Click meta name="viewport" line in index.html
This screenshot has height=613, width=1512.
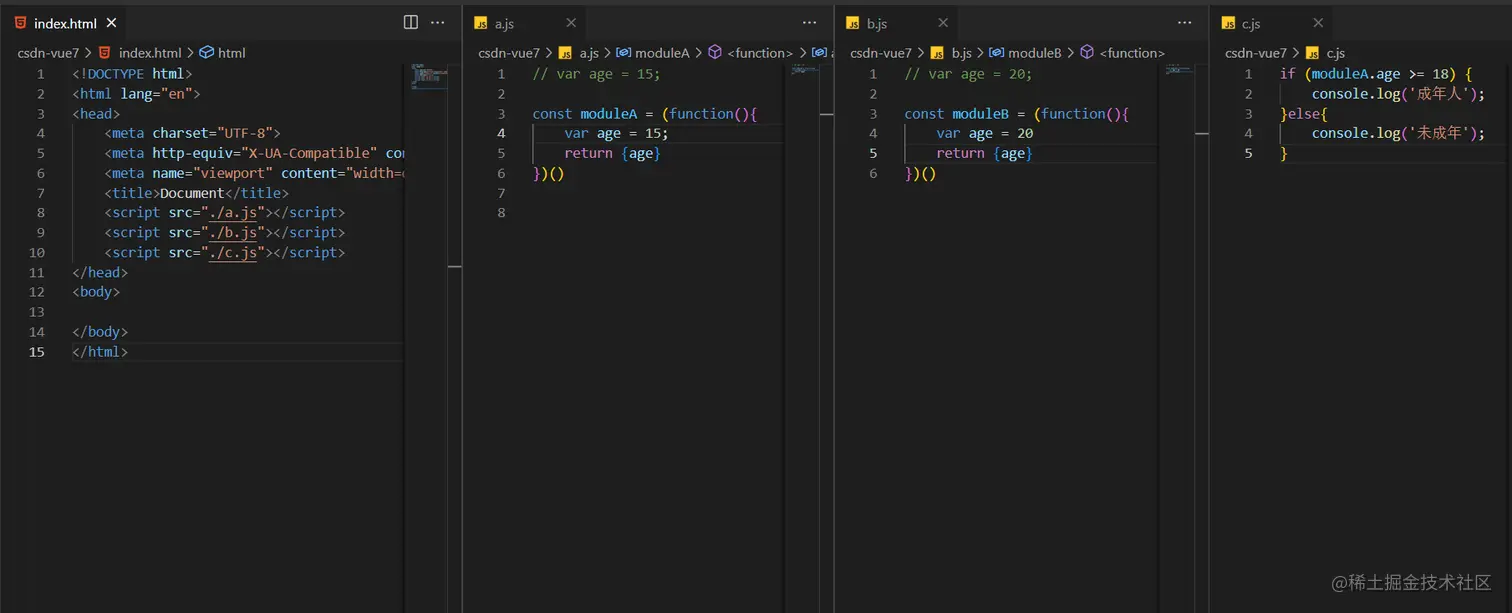[x=254, y=173]
